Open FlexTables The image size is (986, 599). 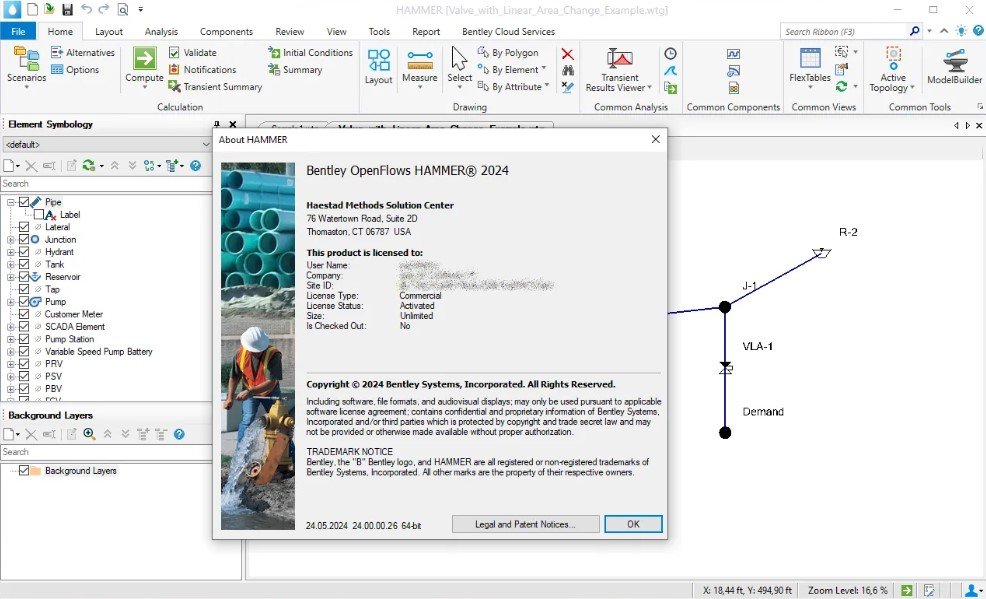pos(809,66)
